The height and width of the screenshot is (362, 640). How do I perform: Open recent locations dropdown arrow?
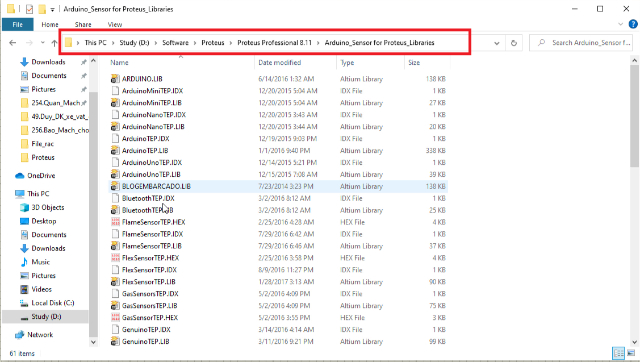42,42
